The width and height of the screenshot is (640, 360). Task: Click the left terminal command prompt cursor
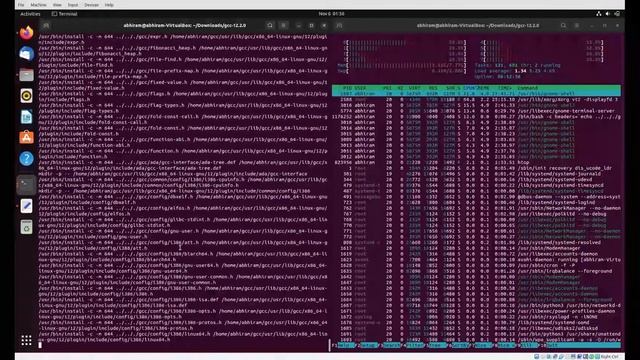point(40,345)
